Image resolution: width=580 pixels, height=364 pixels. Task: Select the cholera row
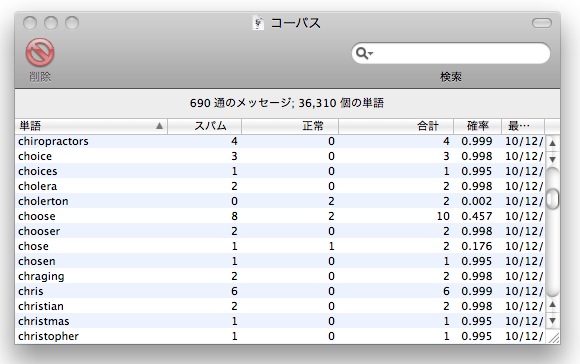(x=280, y=186)
